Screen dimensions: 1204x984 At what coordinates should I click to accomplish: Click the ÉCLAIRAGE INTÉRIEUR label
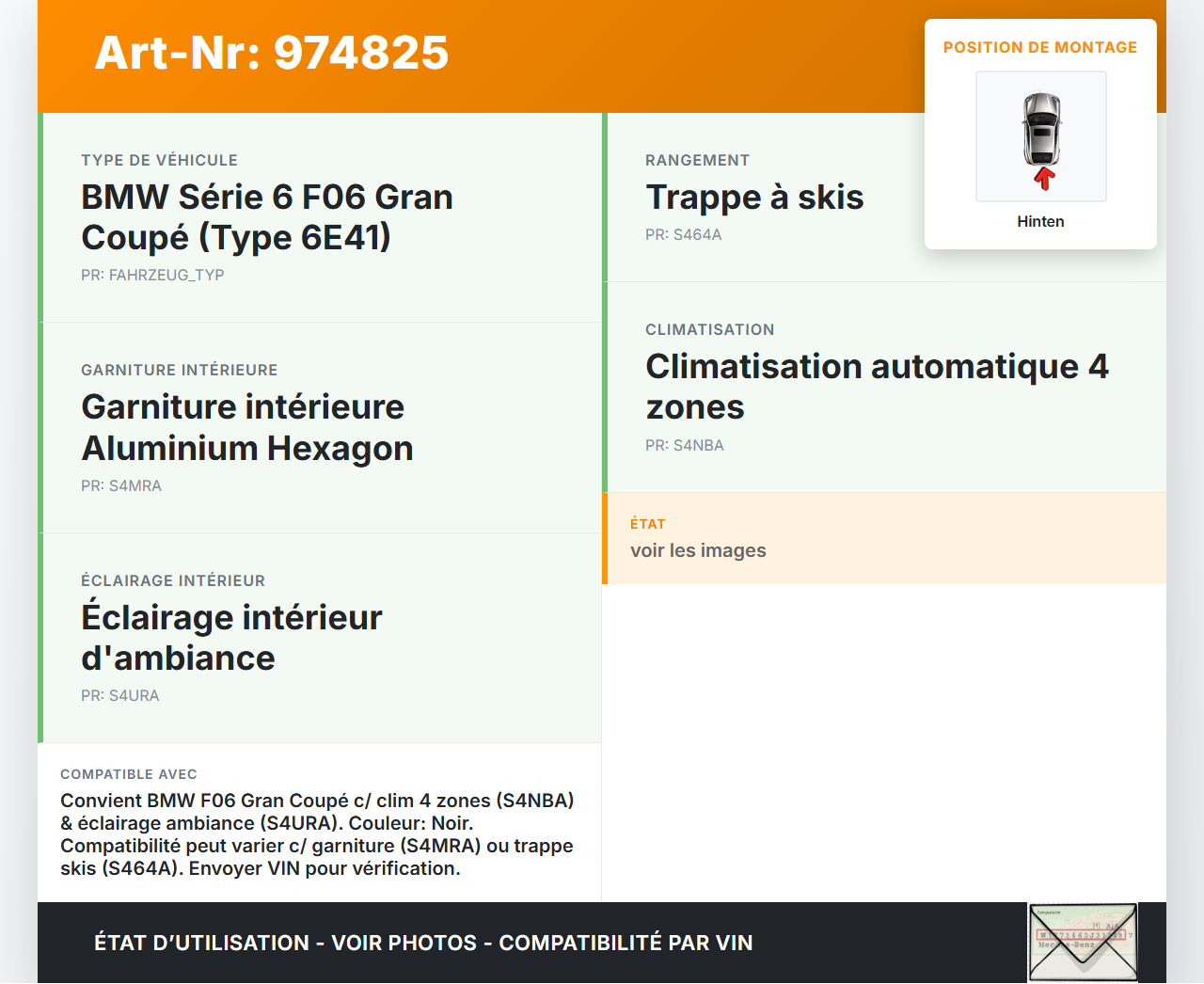(x=173, y=580)
